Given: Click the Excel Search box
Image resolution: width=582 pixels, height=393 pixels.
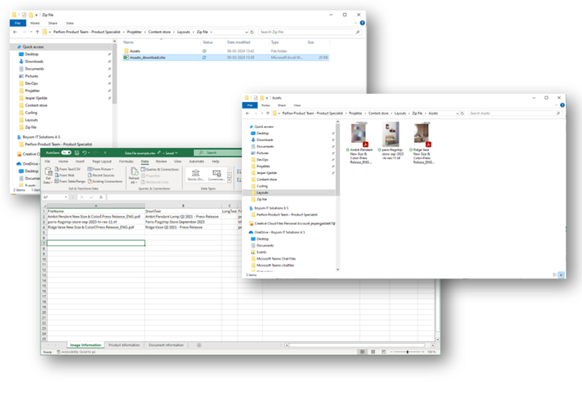Looking at the screenshot, I should [x=218, y=153].
